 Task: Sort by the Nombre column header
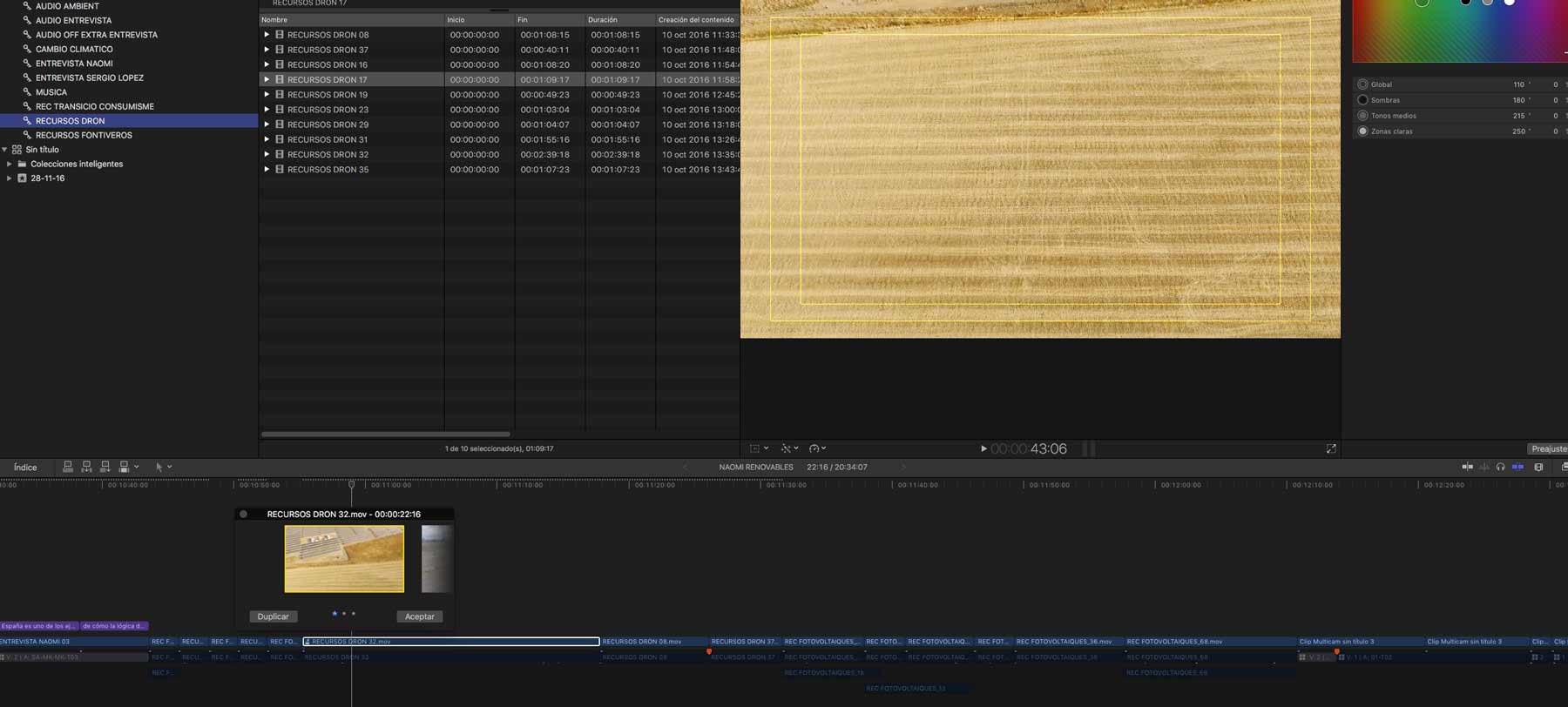352,19
